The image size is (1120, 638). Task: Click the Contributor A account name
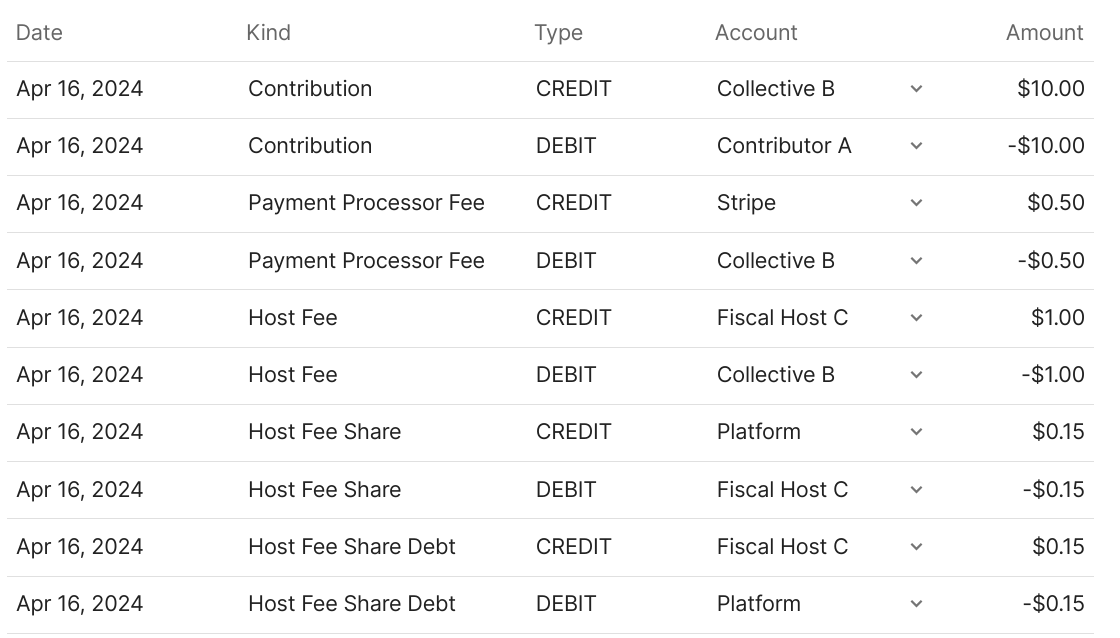pos(784,146)
